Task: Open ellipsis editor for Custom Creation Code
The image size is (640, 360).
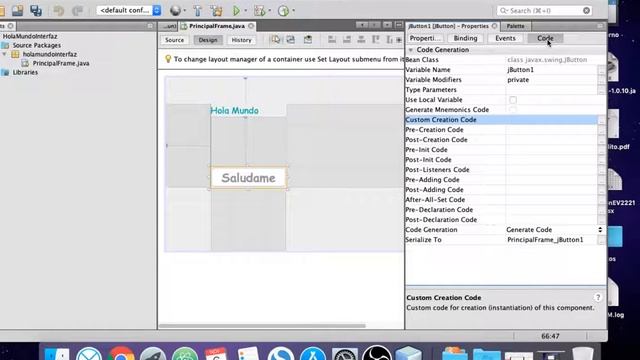Action: [x=601, y=120]
